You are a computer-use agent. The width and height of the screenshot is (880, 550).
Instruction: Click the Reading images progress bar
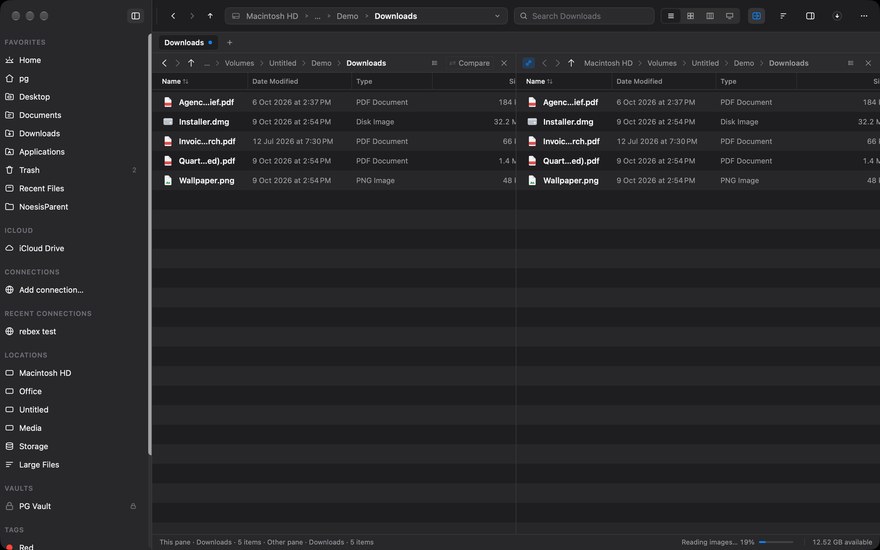coord(776,542)
